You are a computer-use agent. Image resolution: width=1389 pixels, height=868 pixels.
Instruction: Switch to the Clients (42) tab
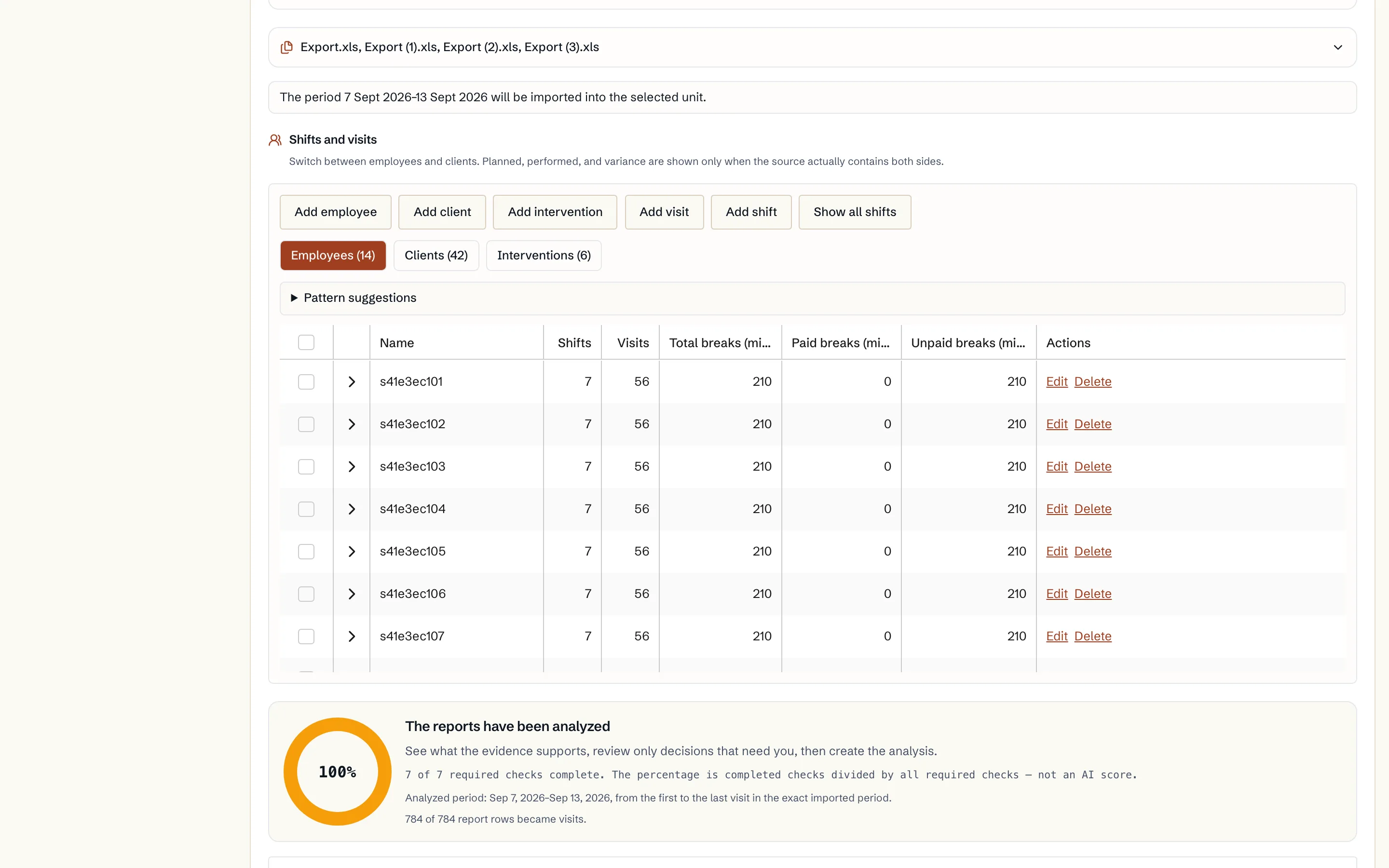tap(436, 256)
